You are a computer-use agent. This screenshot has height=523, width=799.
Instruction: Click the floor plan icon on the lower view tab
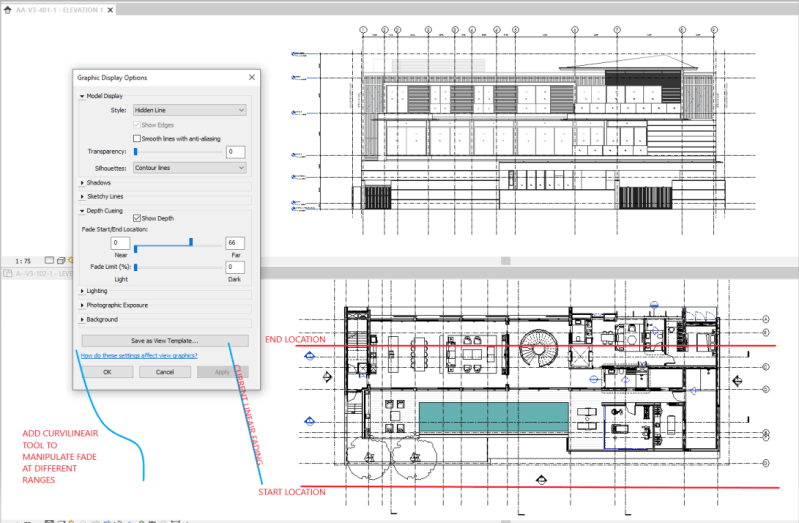[8, 274]
